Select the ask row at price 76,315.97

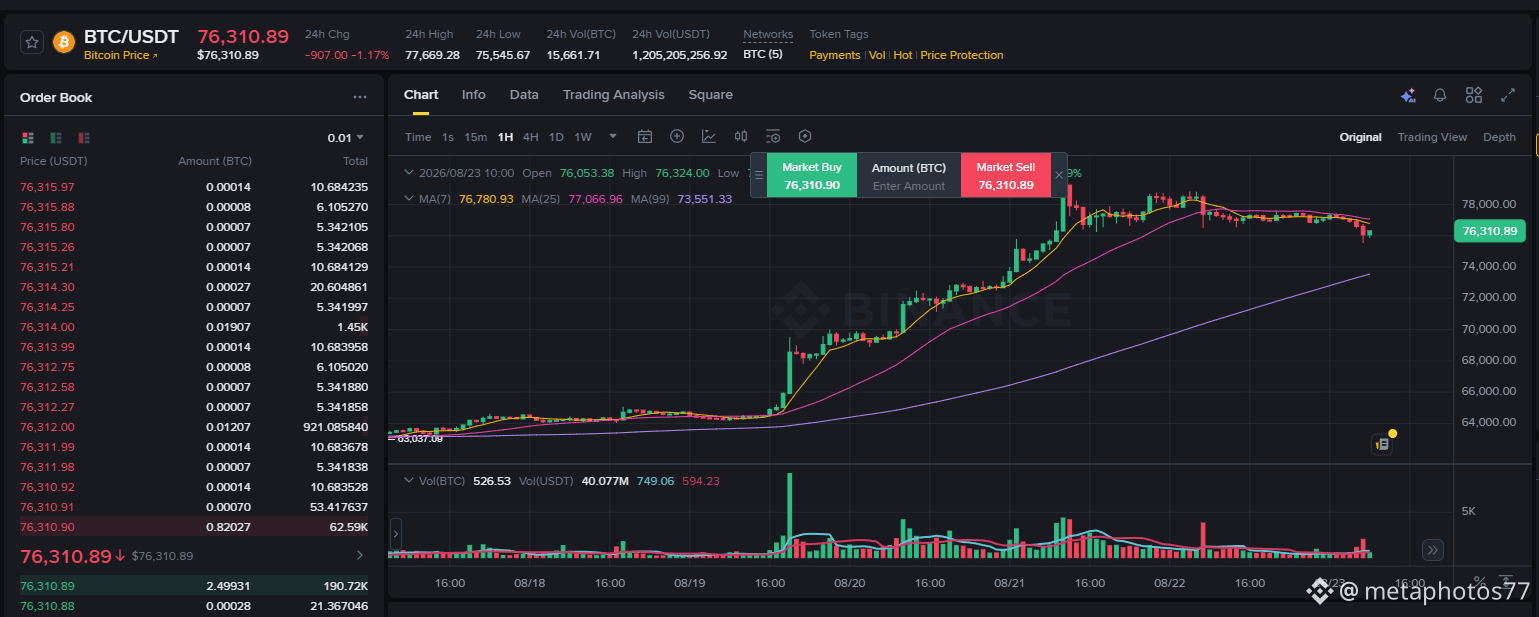click(x=194, y=187)
